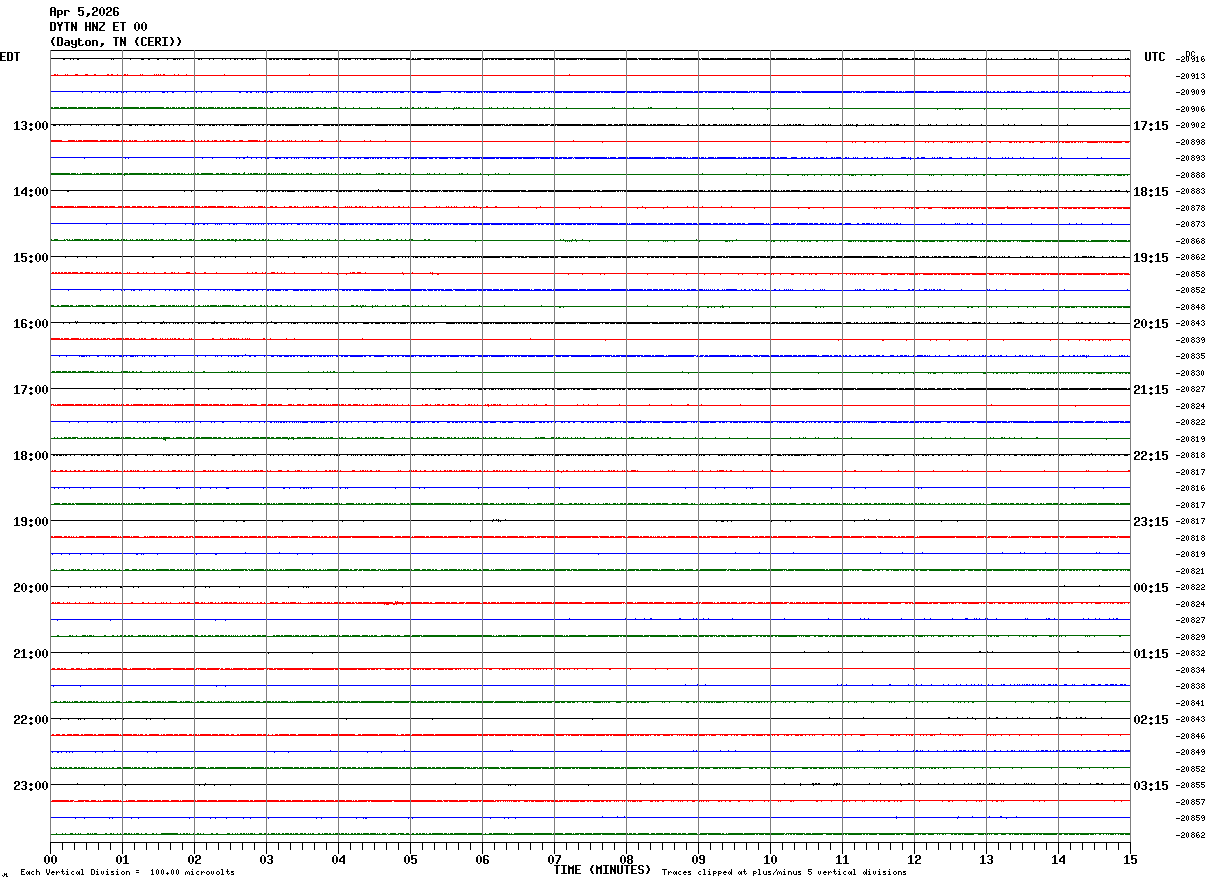Select the "15:00" EDT time label
The image size is (1210, 886).
[x=30, y=258]
